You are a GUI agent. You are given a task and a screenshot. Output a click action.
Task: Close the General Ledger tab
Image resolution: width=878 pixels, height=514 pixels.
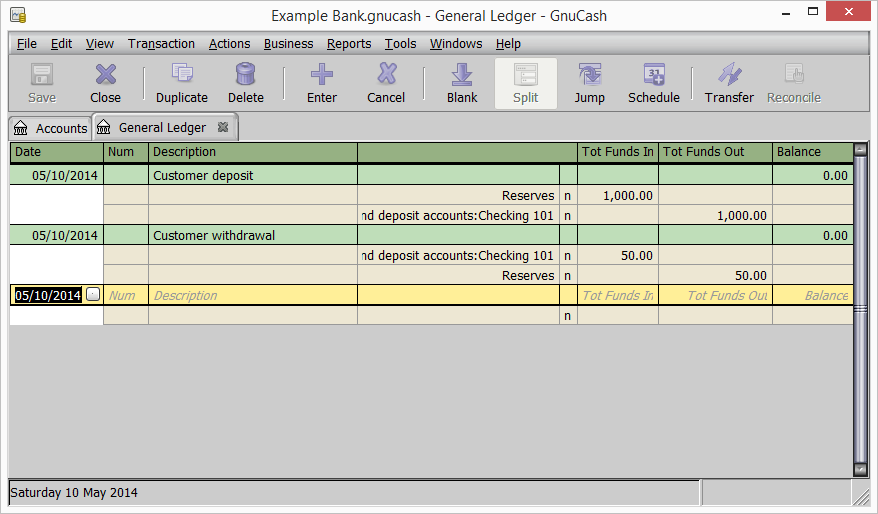(x=223, y=128)
